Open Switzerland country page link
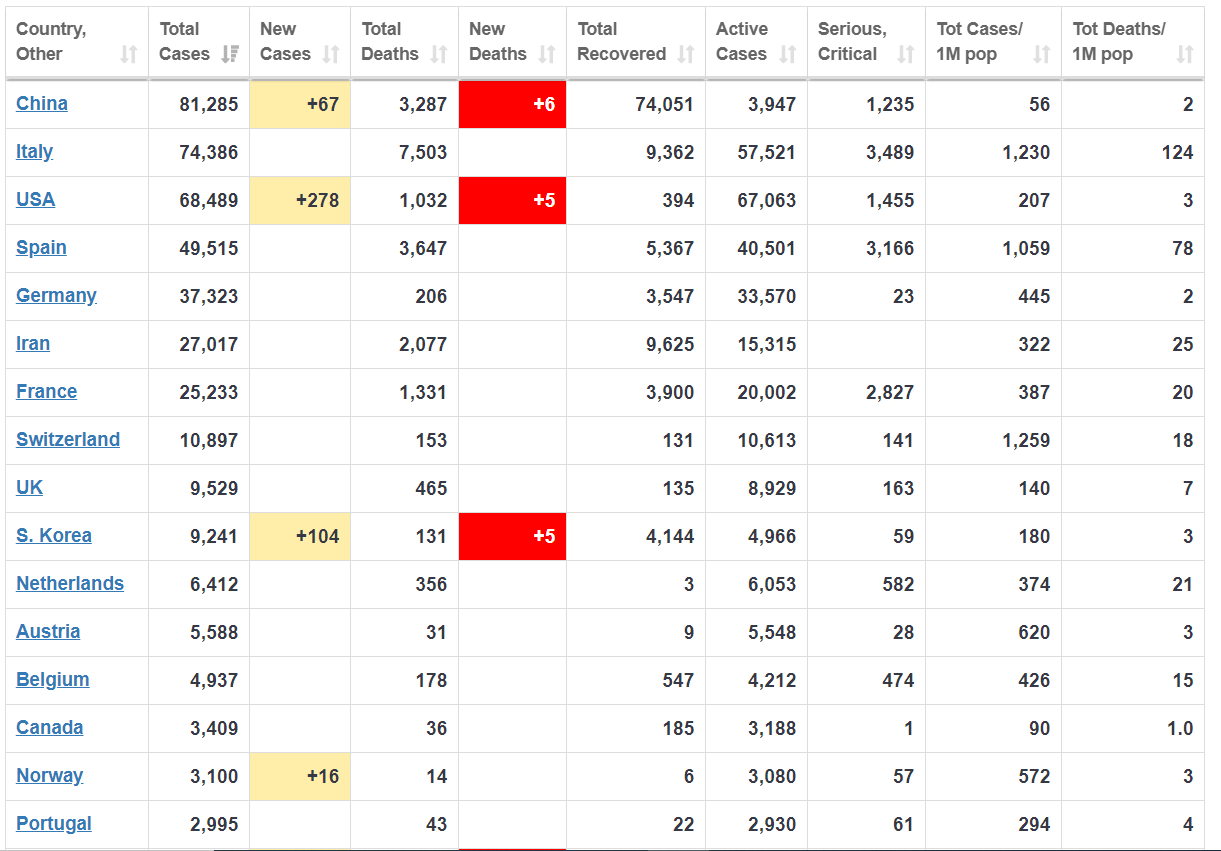 tap(68, 439)
